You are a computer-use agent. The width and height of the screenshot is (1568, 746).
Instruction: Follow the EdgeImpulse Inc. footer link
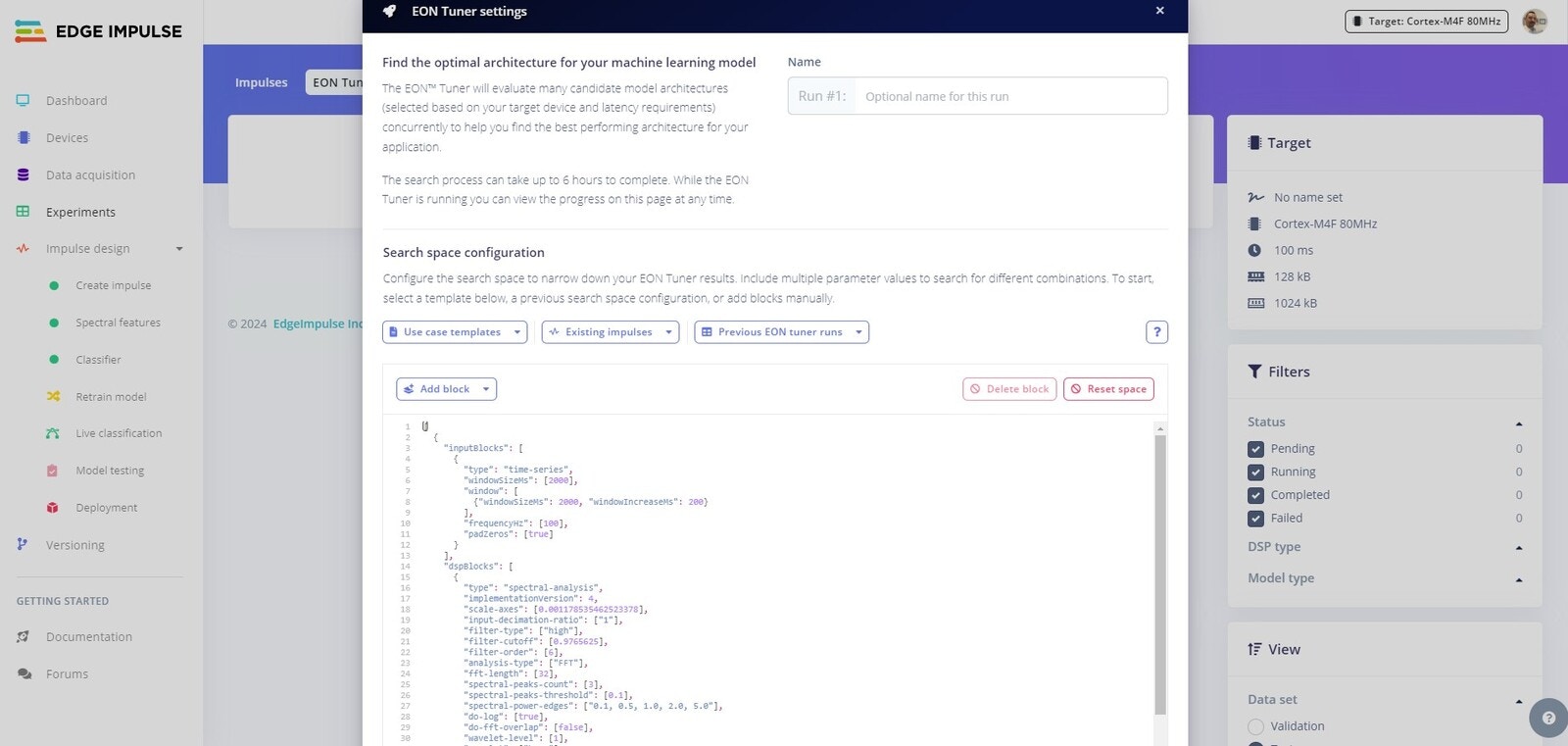click(318, 323)
